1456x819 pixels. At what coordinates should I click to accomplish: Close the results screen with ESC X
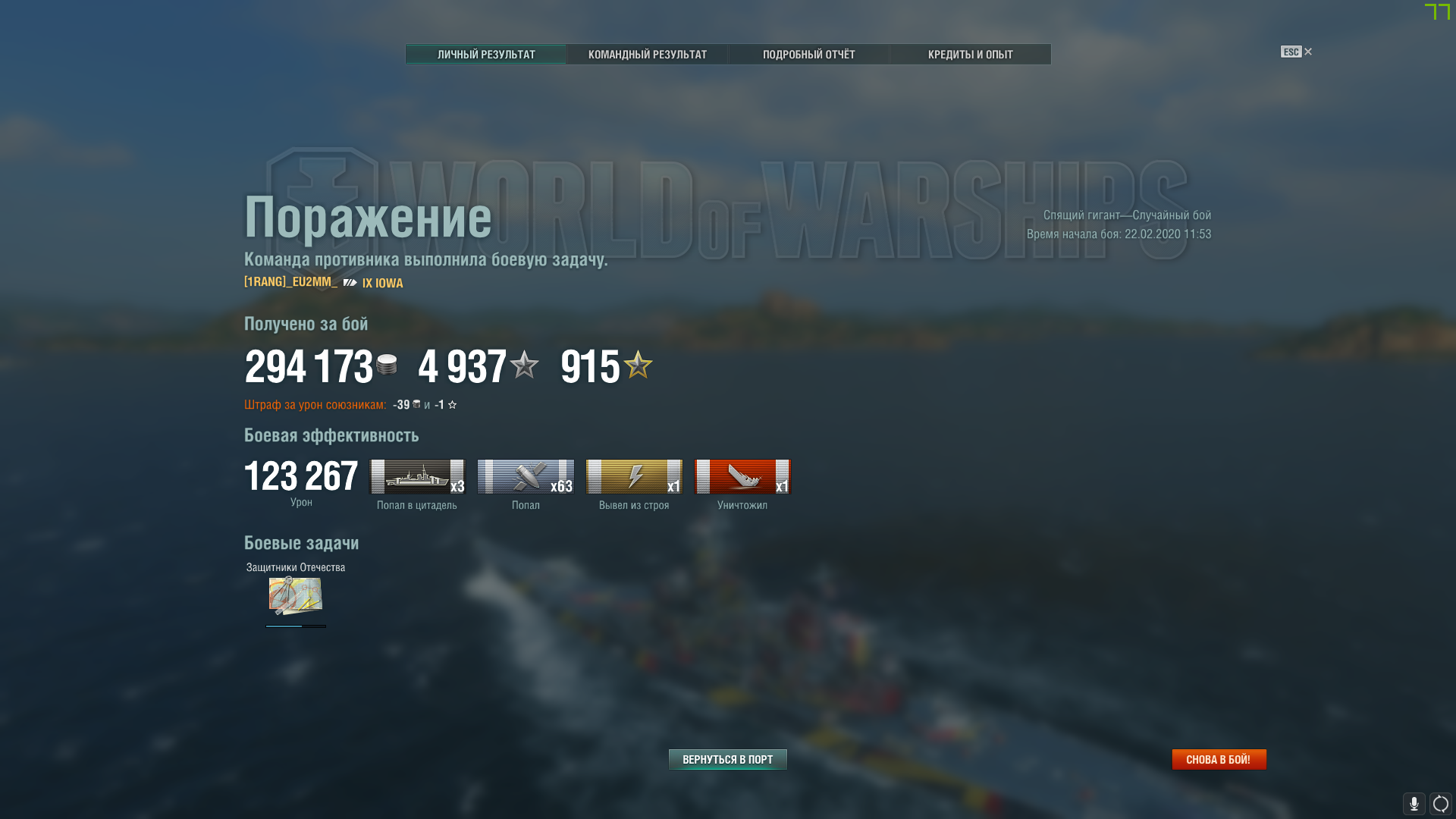coord(1297,52)
